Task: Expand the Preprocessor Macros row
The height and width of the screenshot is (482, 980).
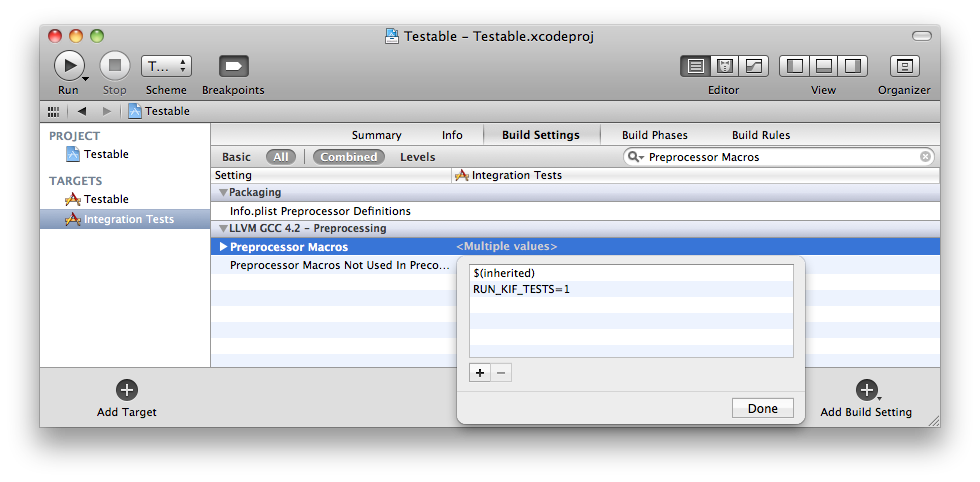Action: 223,247
